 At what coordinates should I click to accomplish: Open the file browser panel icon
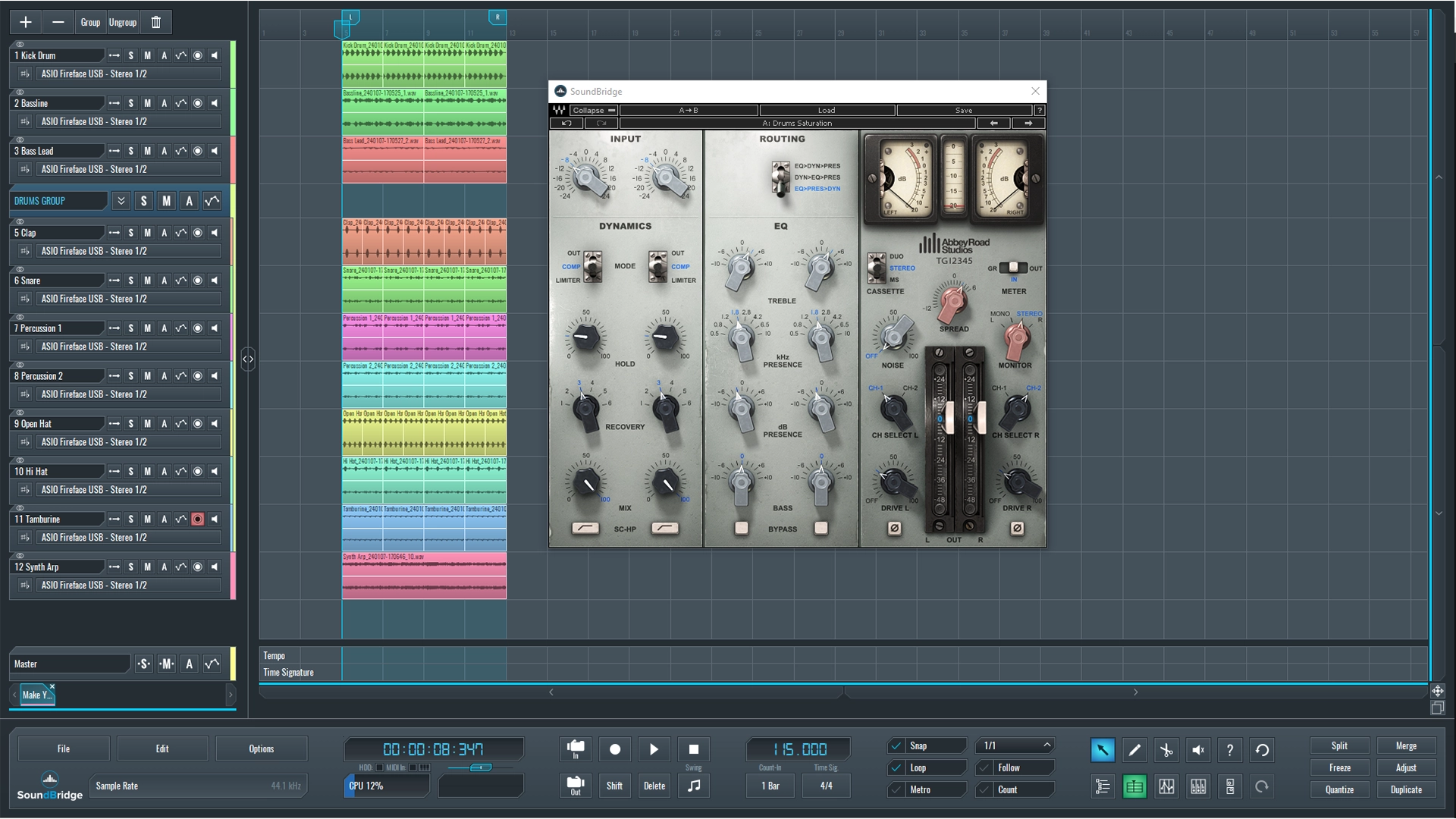1230,786
